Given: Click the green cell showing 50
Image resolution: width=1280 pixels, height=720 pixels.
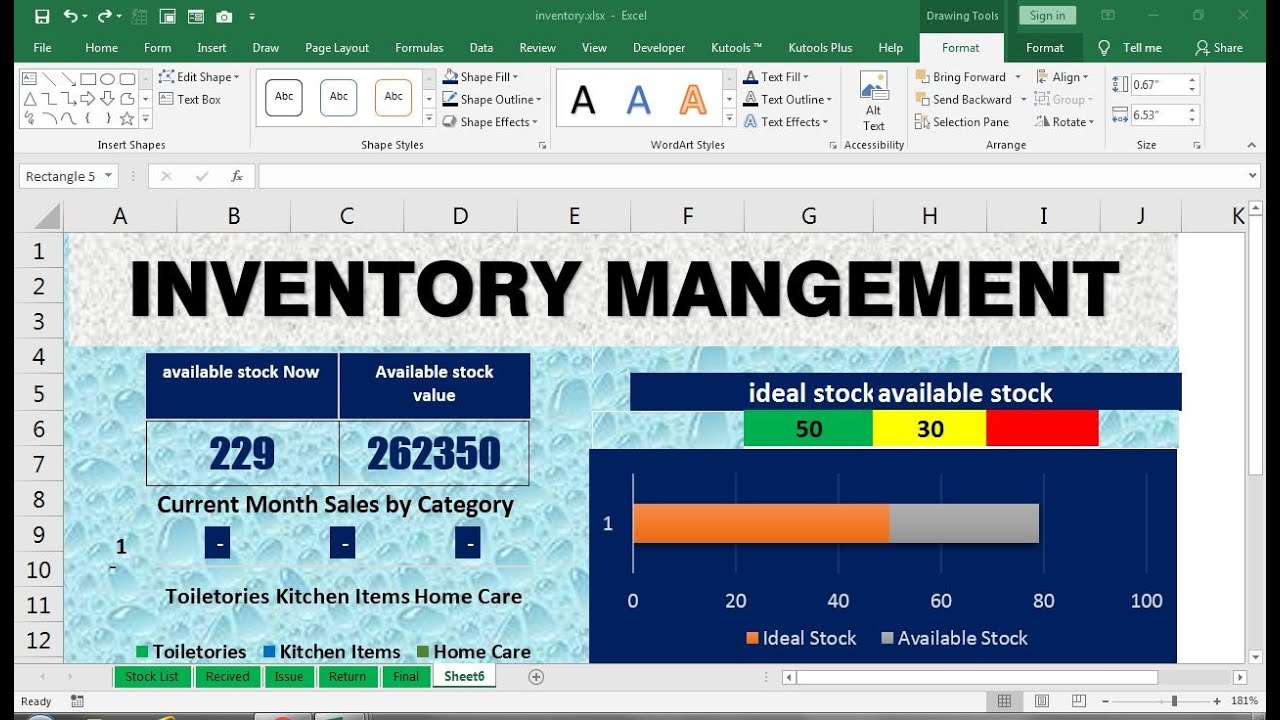Looking at the screenshot, I should tap(808, 429).
